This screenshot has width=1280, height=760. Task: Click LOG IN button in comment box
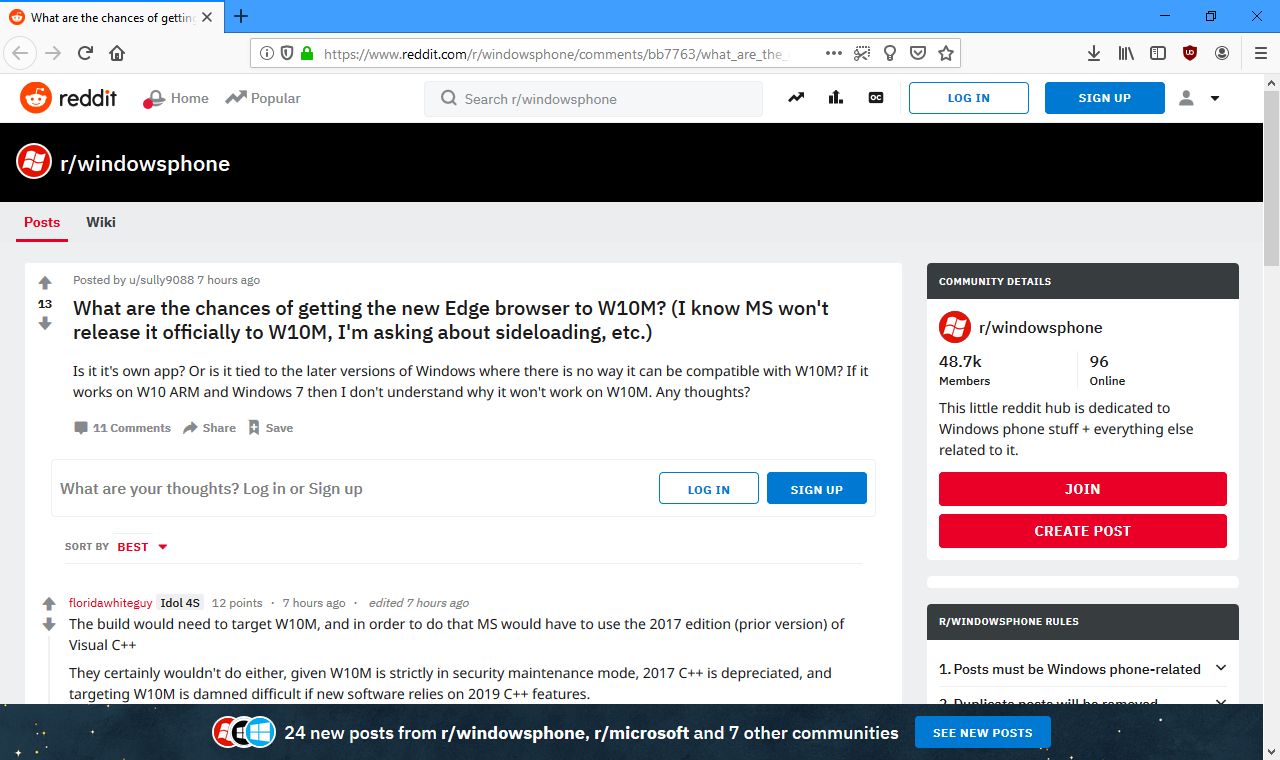709,489
